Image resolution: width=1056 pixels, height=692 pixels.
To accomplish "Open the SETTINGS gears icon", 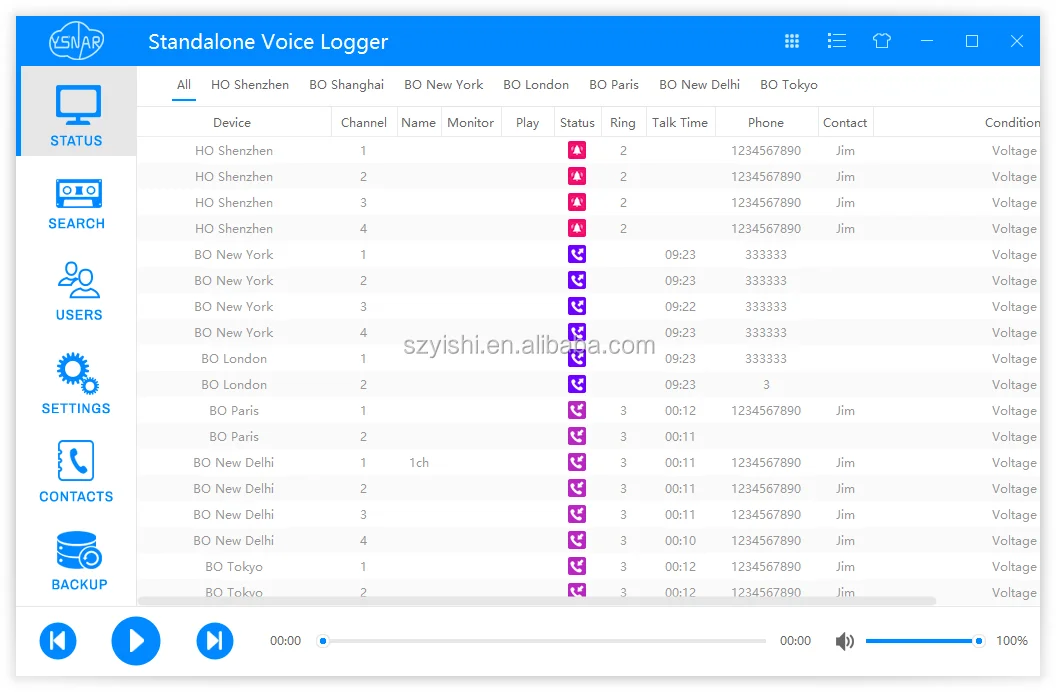I will (x=76, y=382).
